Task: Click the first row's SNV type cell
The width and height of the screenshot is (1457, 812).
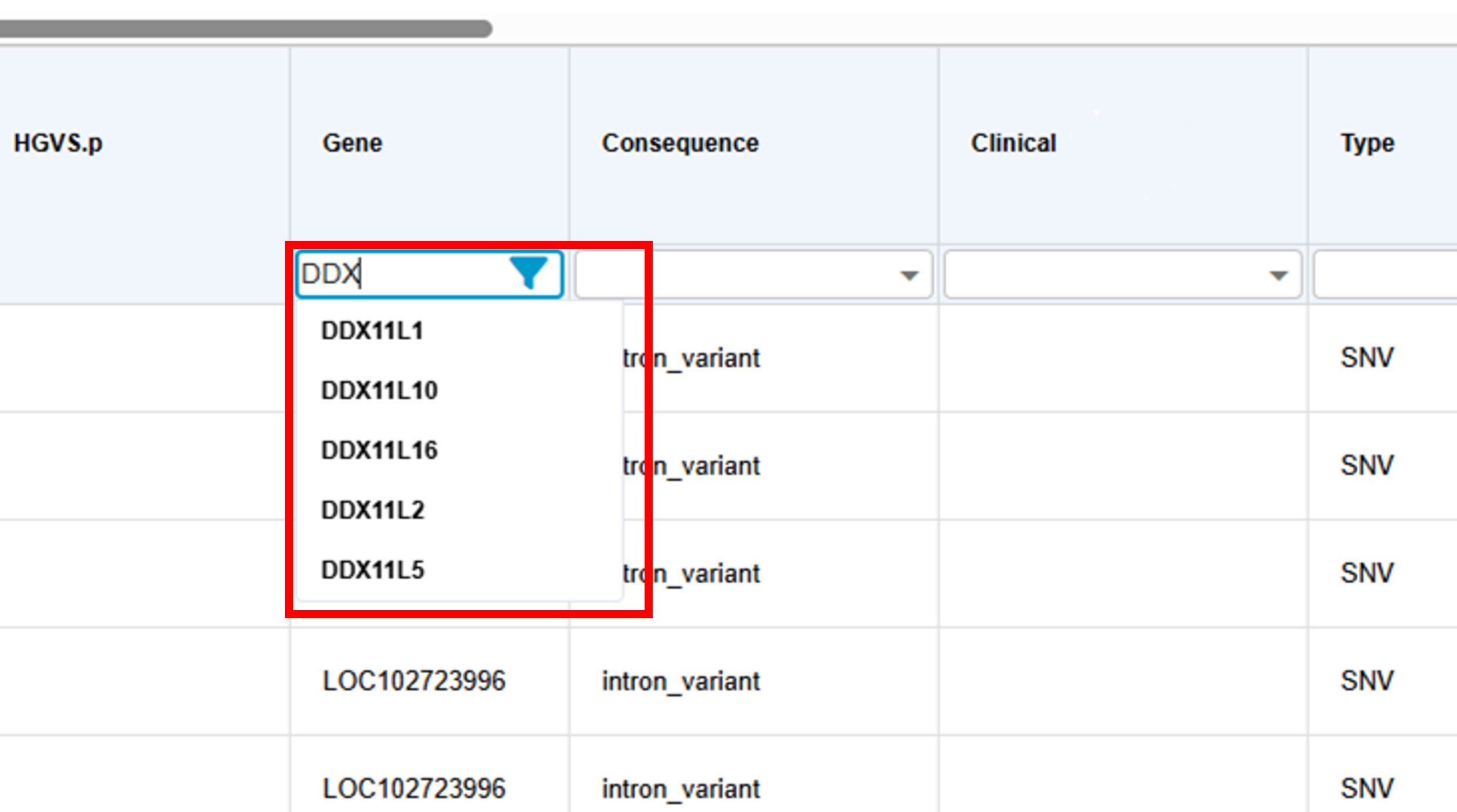Action: coord(1367,358)
